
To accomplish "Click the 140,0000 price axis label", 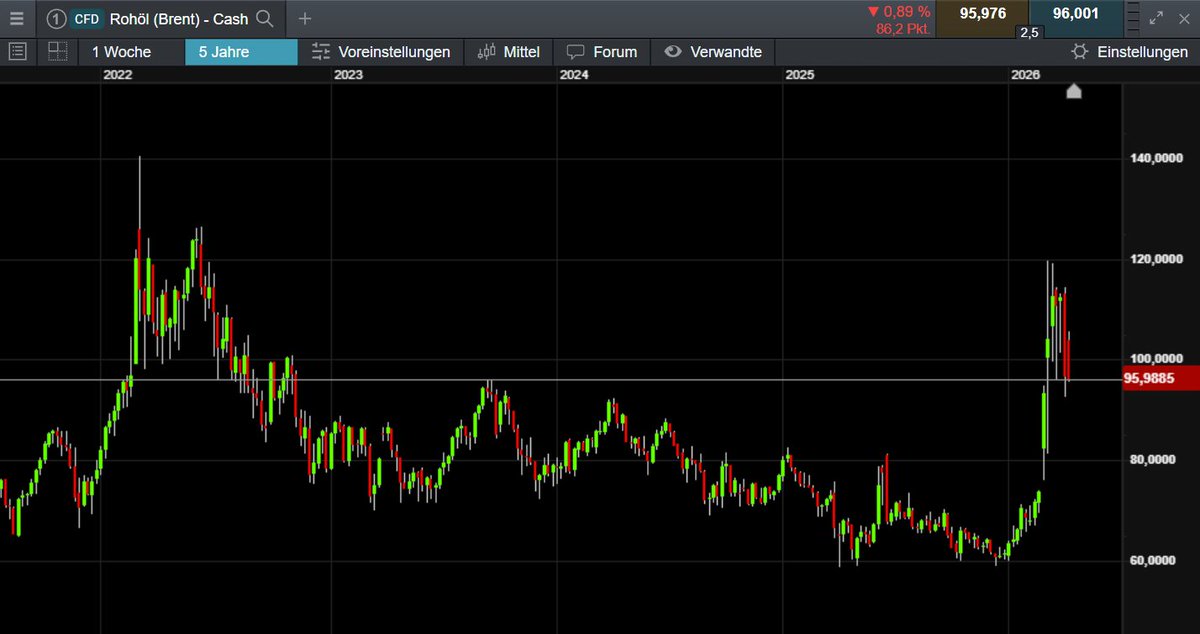I will pyautogui.click(x=1158, y=158).
